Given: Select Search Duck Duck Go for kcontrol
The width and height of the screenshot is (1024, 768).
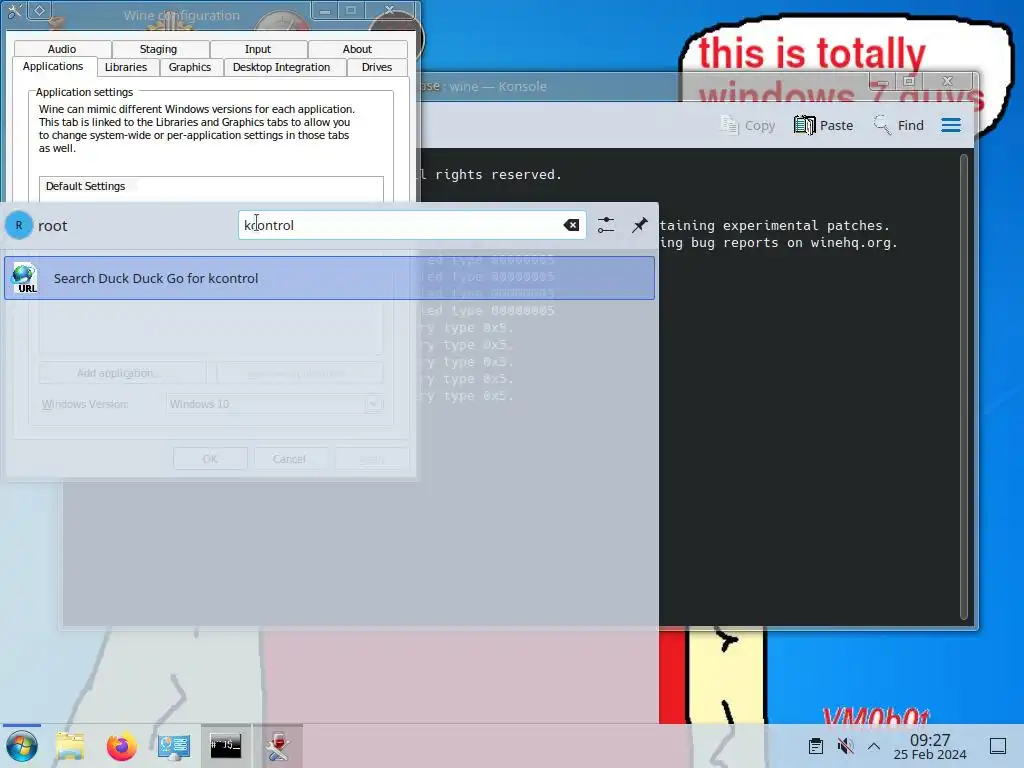Looking at the screenshot, I should tap(329, 278).
